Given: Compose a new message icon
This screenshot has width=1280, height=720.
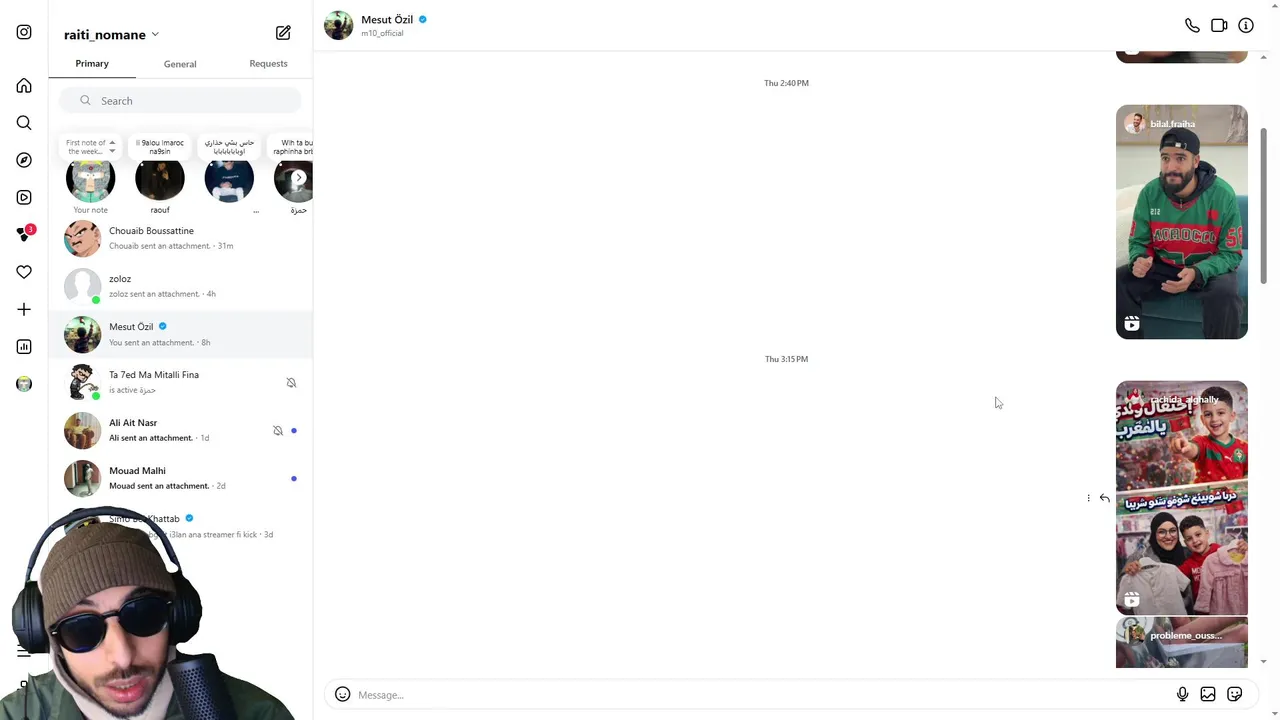Looking at the screenshot, I should (283, 33).
